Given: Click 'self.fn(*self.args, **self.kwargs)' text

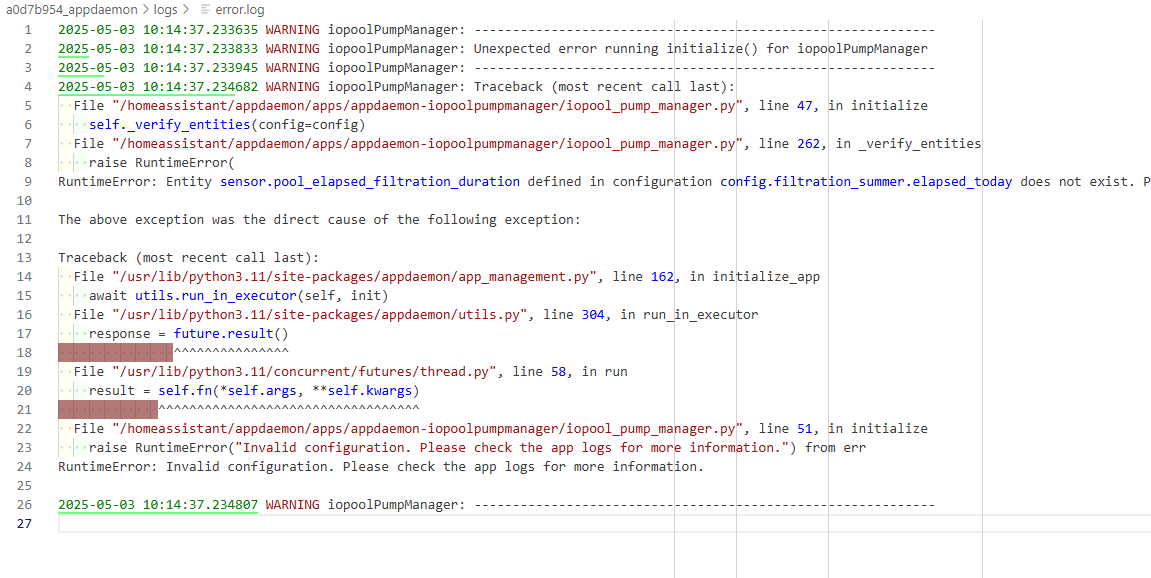Looking at the screenshot, I should click(x=289, y=391).
